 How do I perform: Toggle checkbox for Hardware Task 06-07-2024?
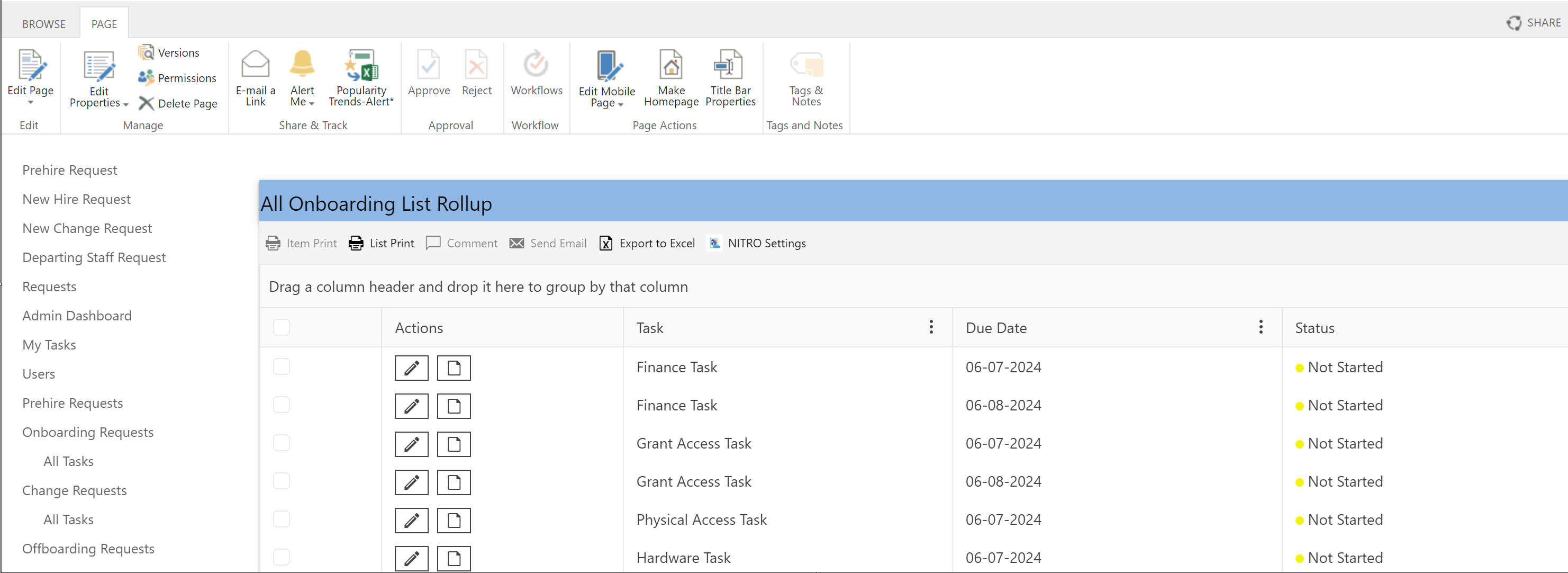(x=282, y=557)
